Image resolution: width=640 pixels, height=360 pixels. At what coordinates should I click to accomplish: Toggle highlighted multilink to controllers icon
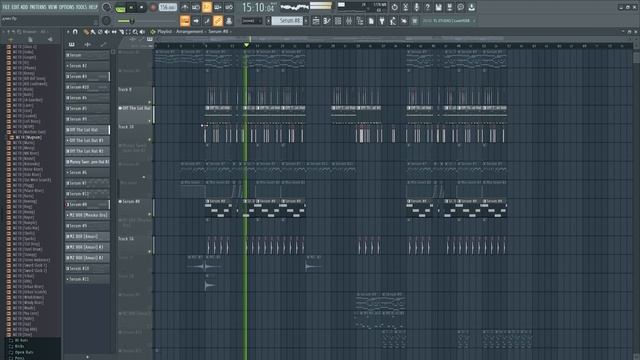tap(218, 21)
